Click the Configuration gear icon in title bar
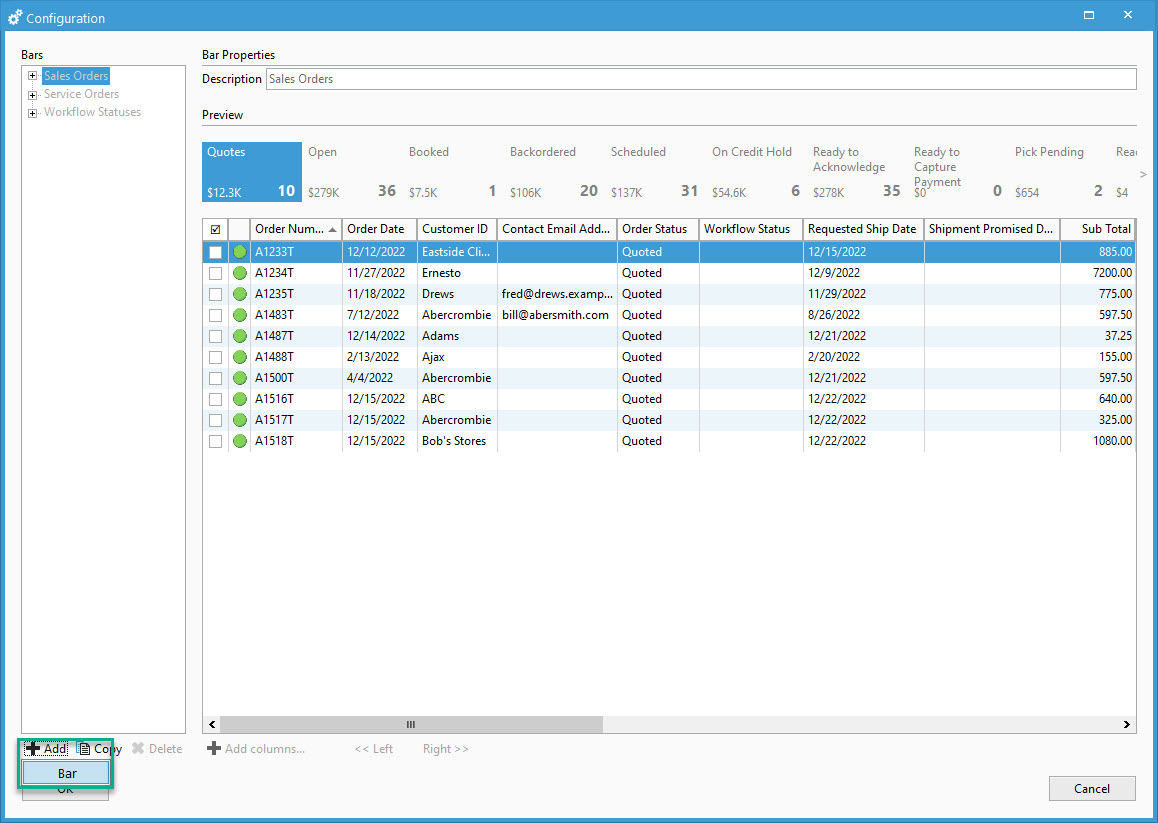Viewport: 1158px width, 823px height. (x=15, y=17)
